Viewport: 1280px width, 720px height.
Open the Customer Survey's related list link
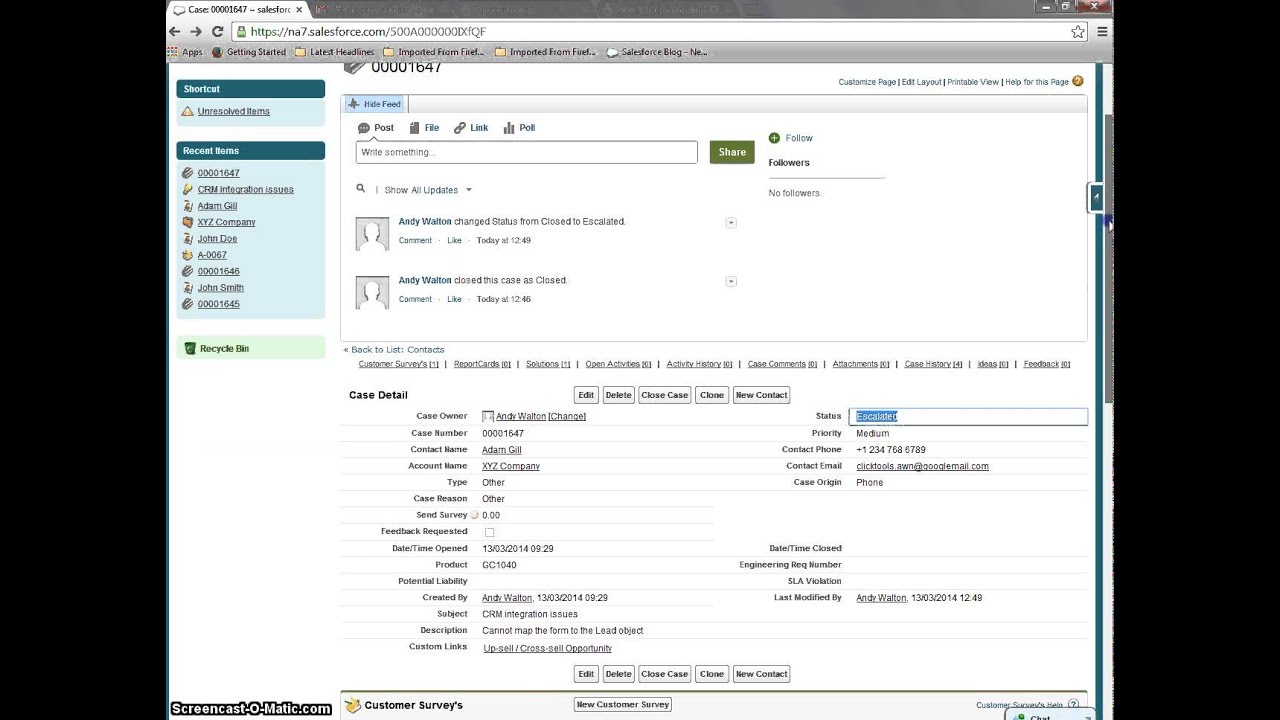click(399, 364)
